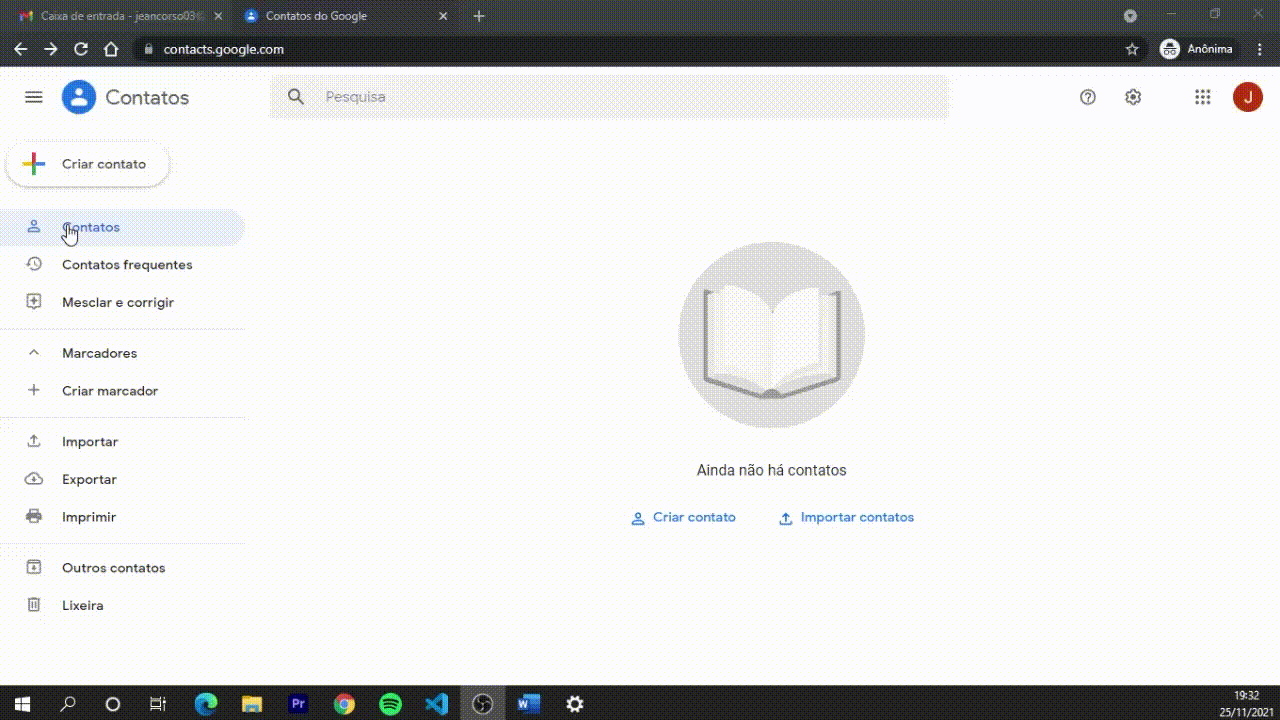This screenshot has height=720, width=1280.
Task: Click the plus icon beside Criar marcador
Action: (34, 390)
